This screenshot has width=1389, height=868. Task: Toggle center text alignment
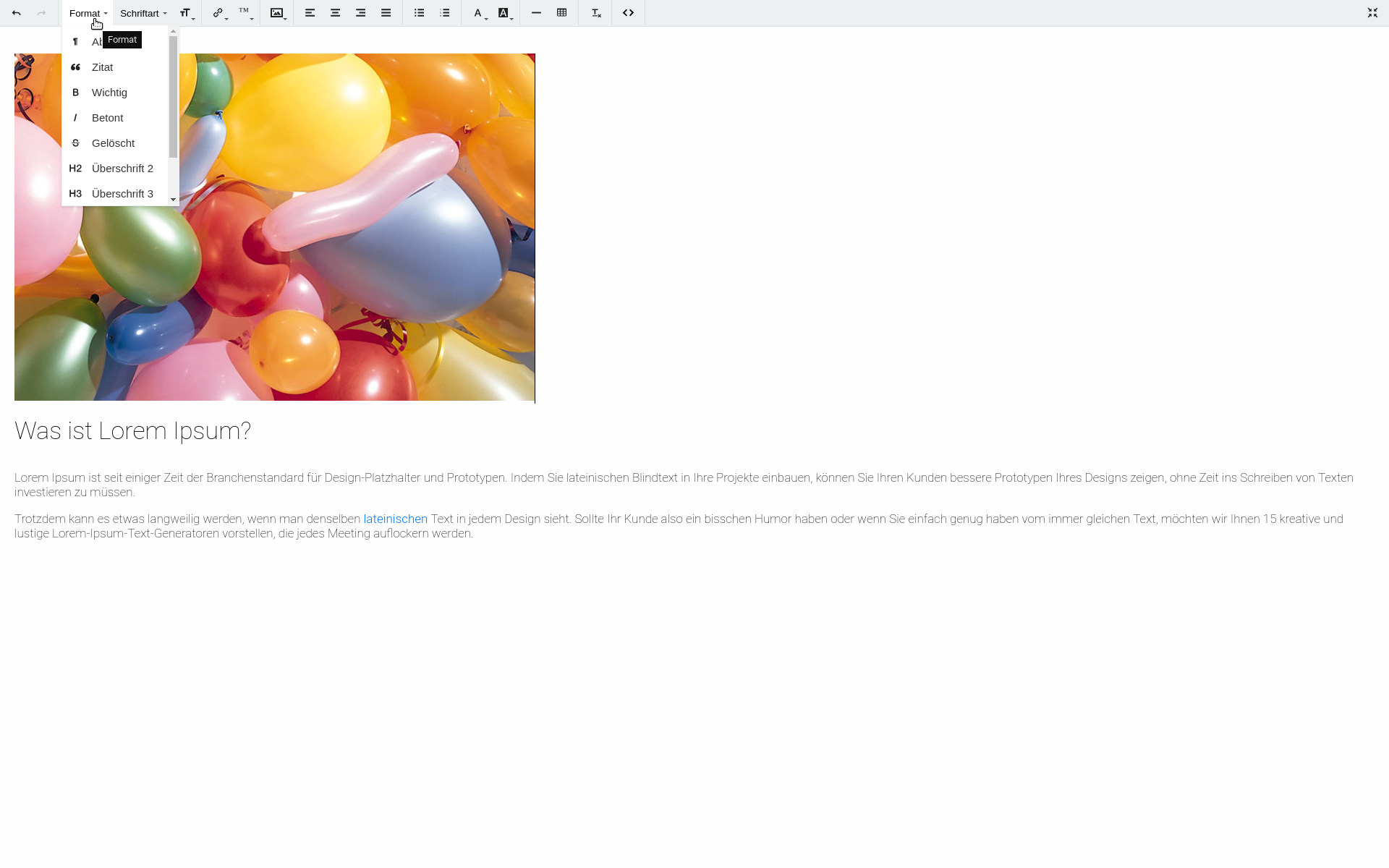pos(335,13)
